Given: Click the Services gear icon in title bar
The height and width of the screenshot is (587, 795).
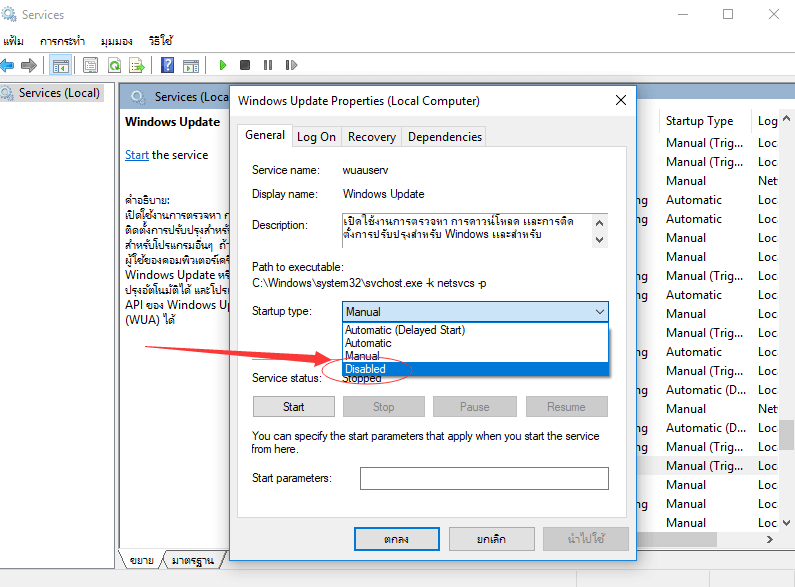Looking at the screenshot, I should (x=9, y=14).
